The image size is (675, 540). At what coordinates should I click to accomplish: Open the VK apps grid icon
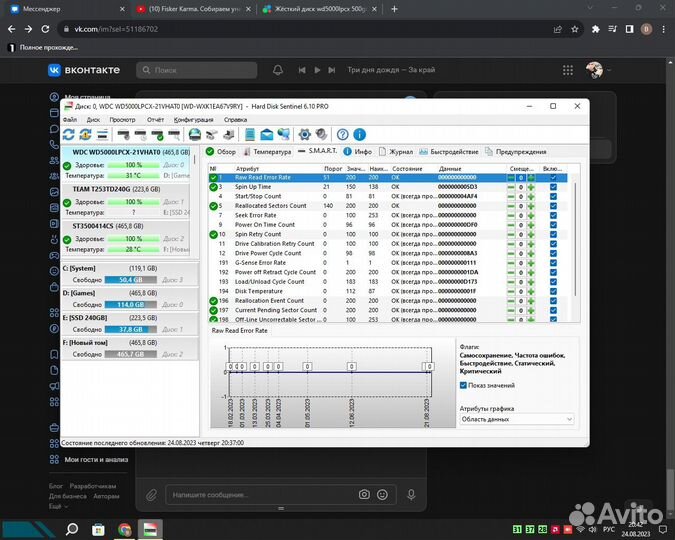click(568, 70)
